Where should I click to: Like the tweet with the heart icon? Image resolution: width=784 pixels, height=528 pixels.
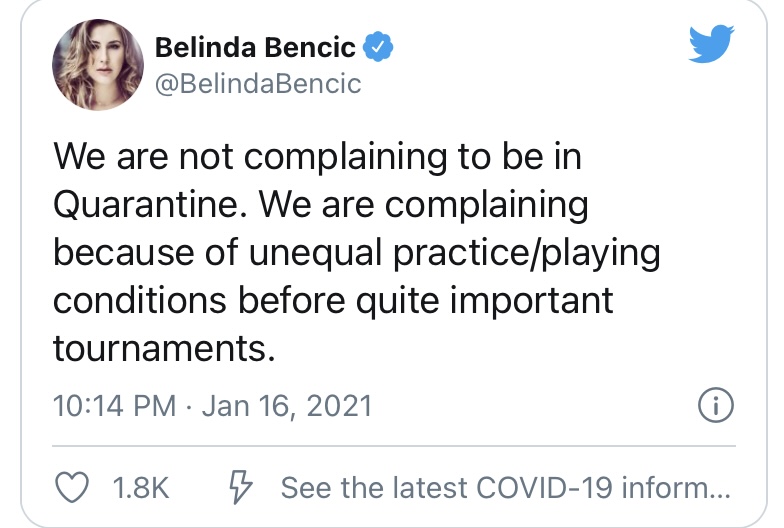[68, 487]
